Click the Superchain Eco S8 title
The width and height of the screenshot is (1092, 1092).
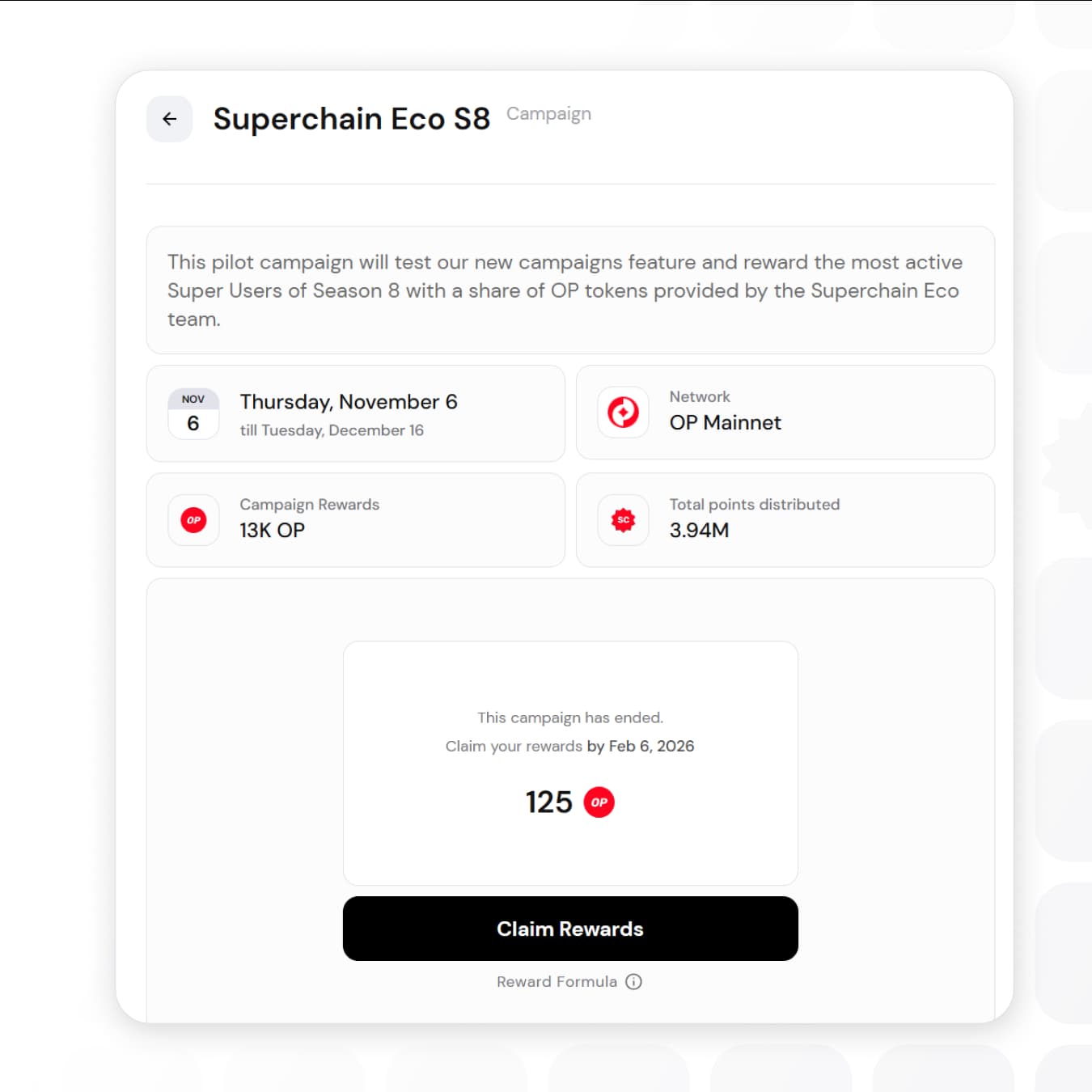click(351, 119)
